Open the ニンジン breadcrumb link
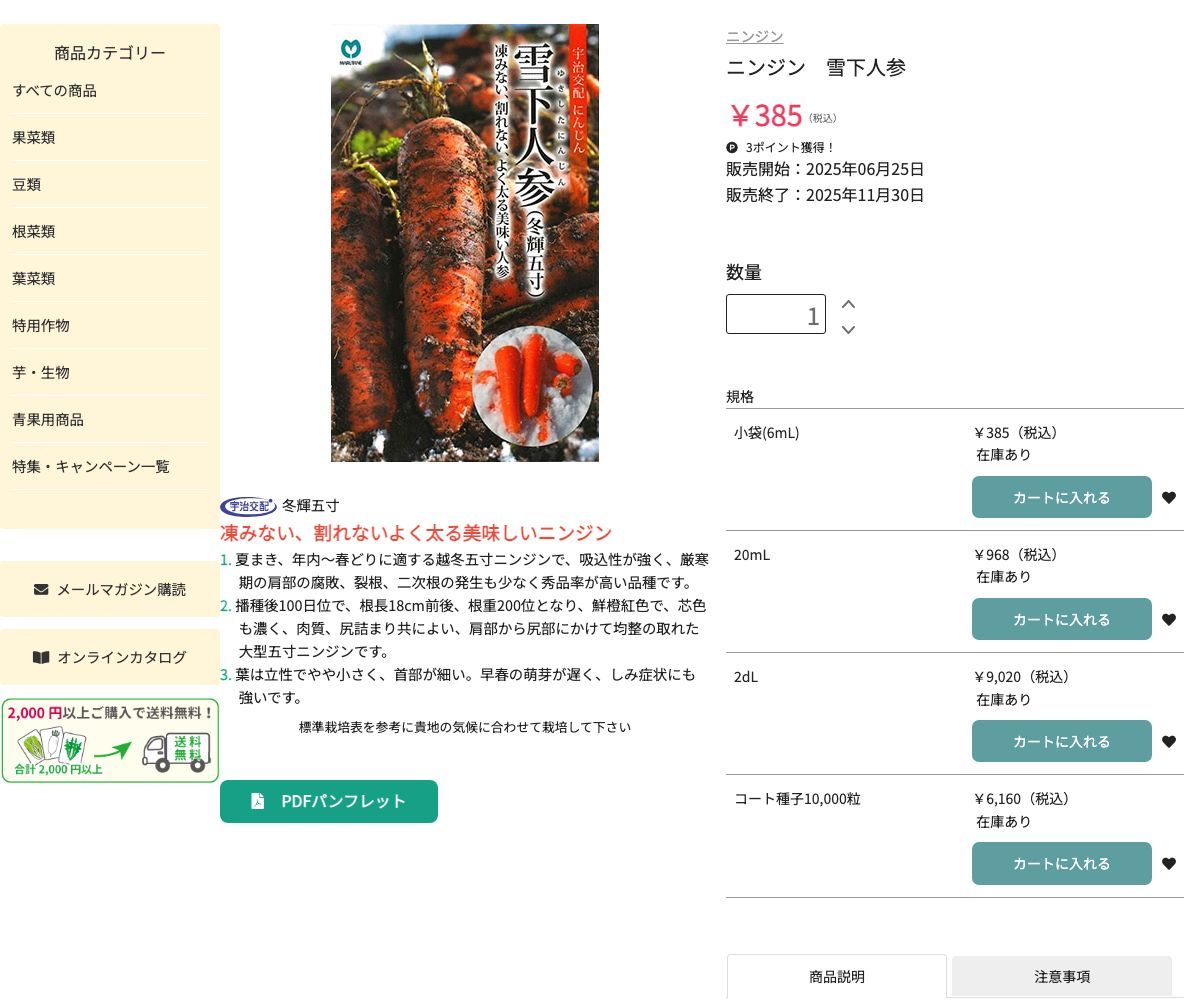This screenshot has height=1000, width=1200. 754,36
